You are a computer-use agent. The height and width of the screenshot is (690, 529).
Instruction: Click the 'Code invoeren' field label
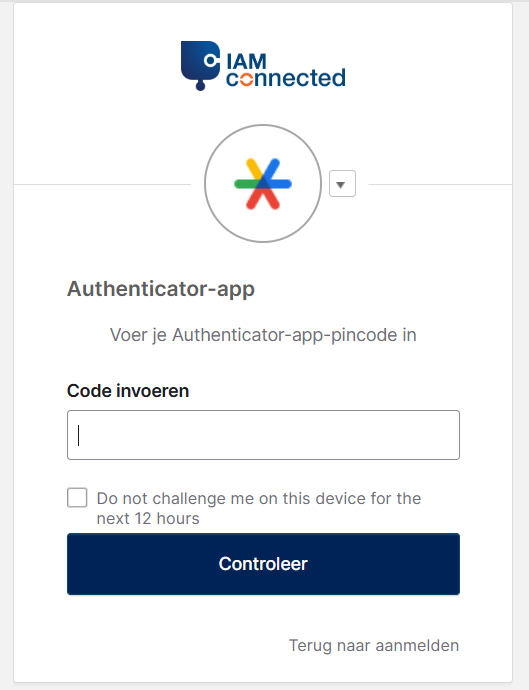click(128, 391)
